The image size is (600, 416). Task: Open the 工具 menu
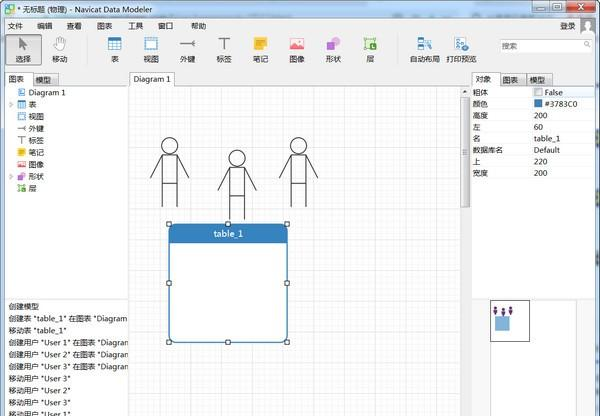click(135, 26)
